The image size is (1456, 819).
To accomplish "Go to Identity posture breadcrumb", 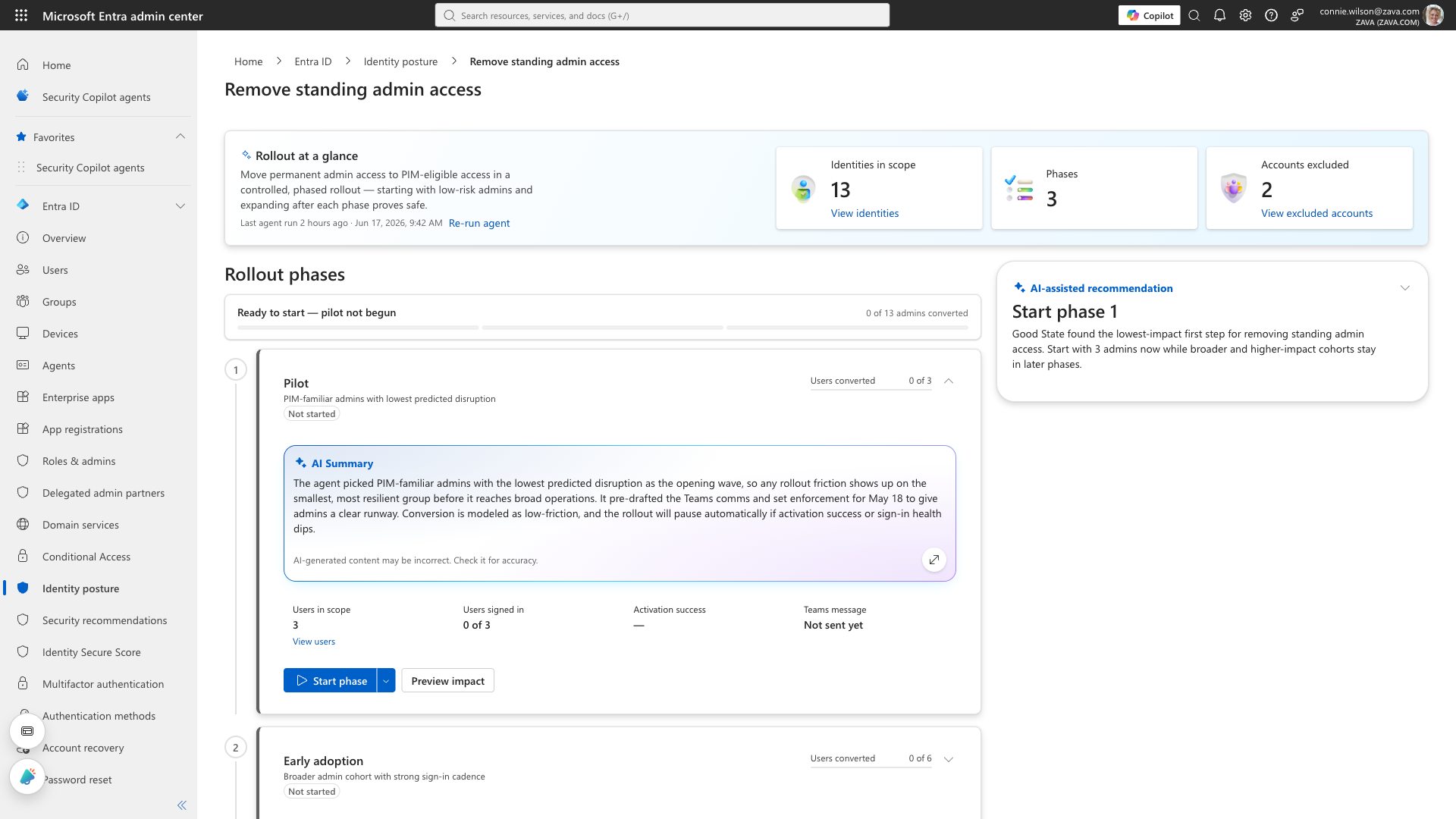I will point(400,61).
